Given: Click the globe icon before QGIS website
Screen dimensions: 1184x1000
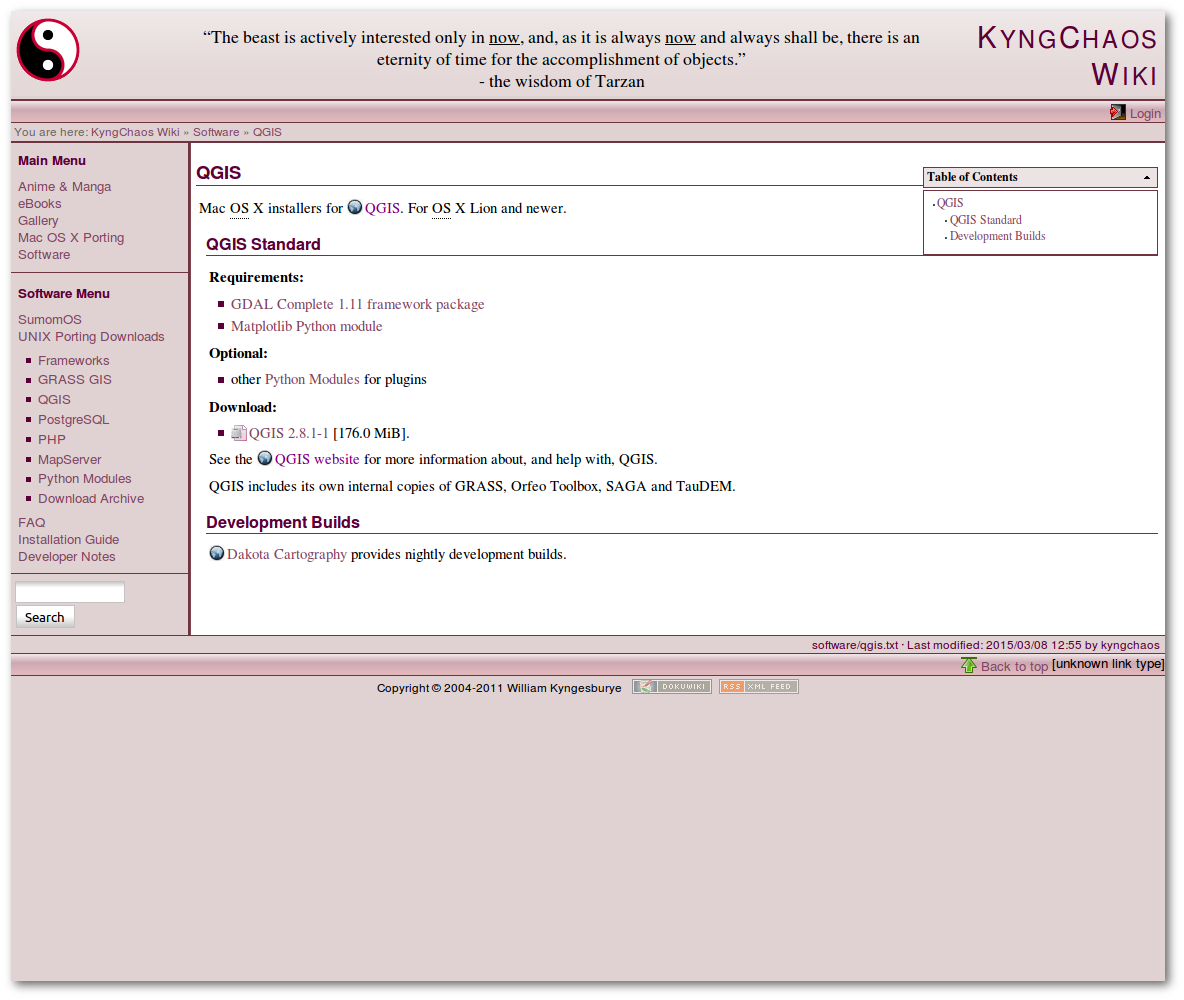Looking at the screenshot, I should (265, 458).
